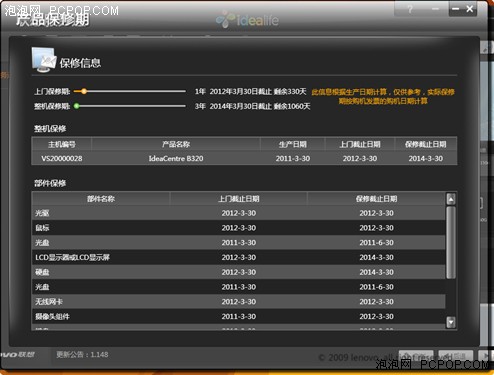Select the LCD显示器或LCD显示屏 row
This screenshot has width=494, height=375.
(239, 257)
